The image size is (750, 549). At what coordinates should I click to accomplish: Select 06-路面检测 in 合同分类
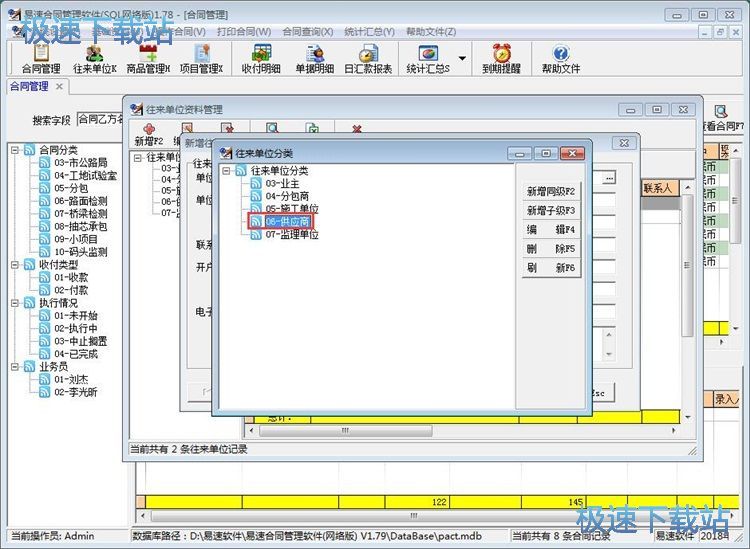80,201
